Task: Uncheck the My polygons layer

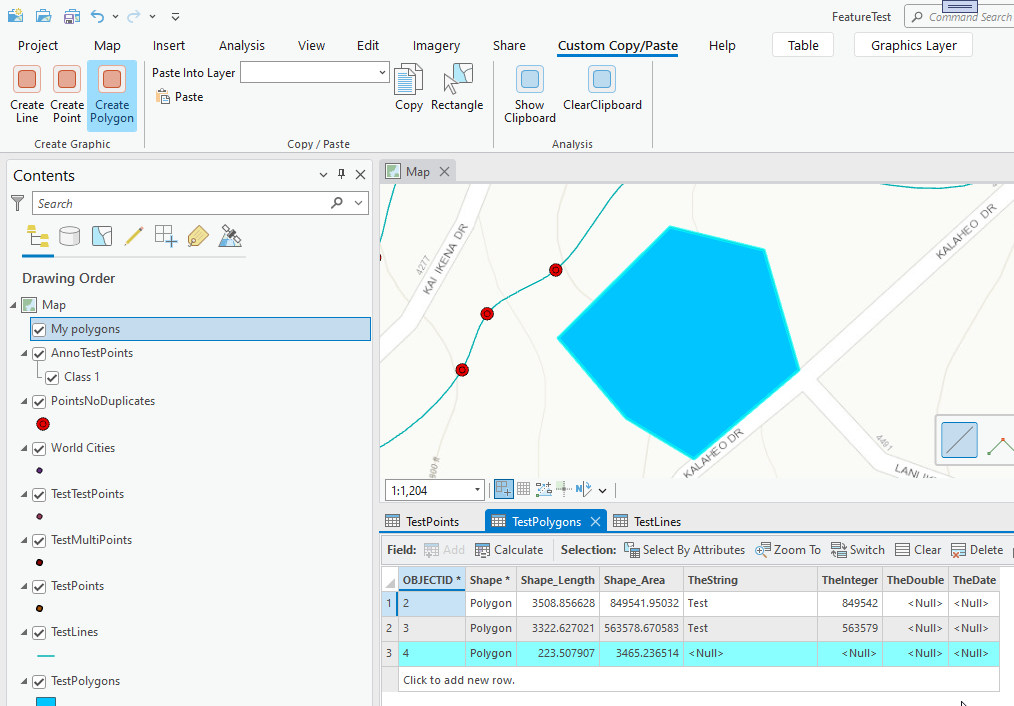Action: [x=39, y=329]
